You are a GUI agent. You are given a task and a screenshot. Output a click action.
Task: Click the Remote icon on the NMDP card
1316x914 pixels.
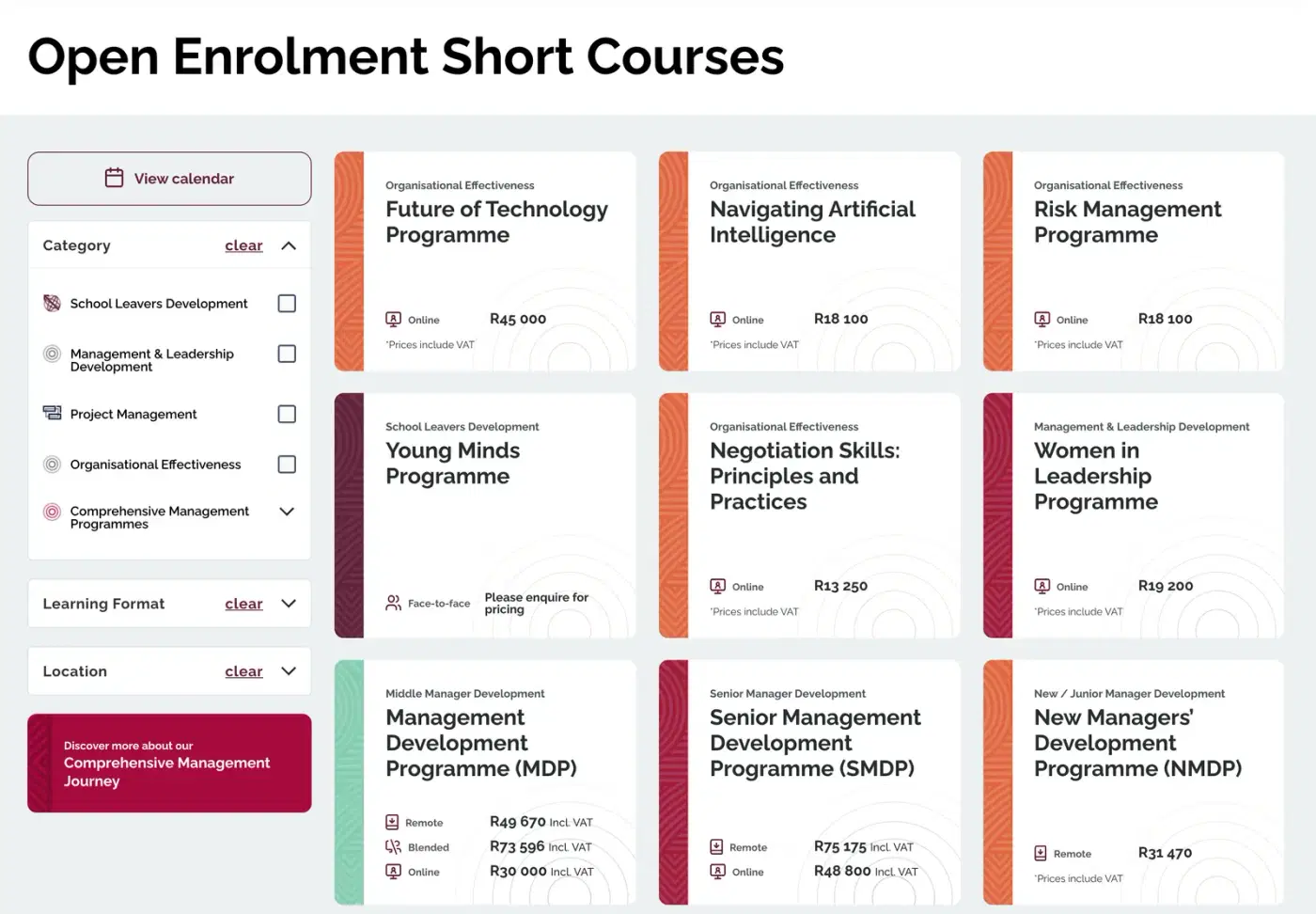(1041, 853)
